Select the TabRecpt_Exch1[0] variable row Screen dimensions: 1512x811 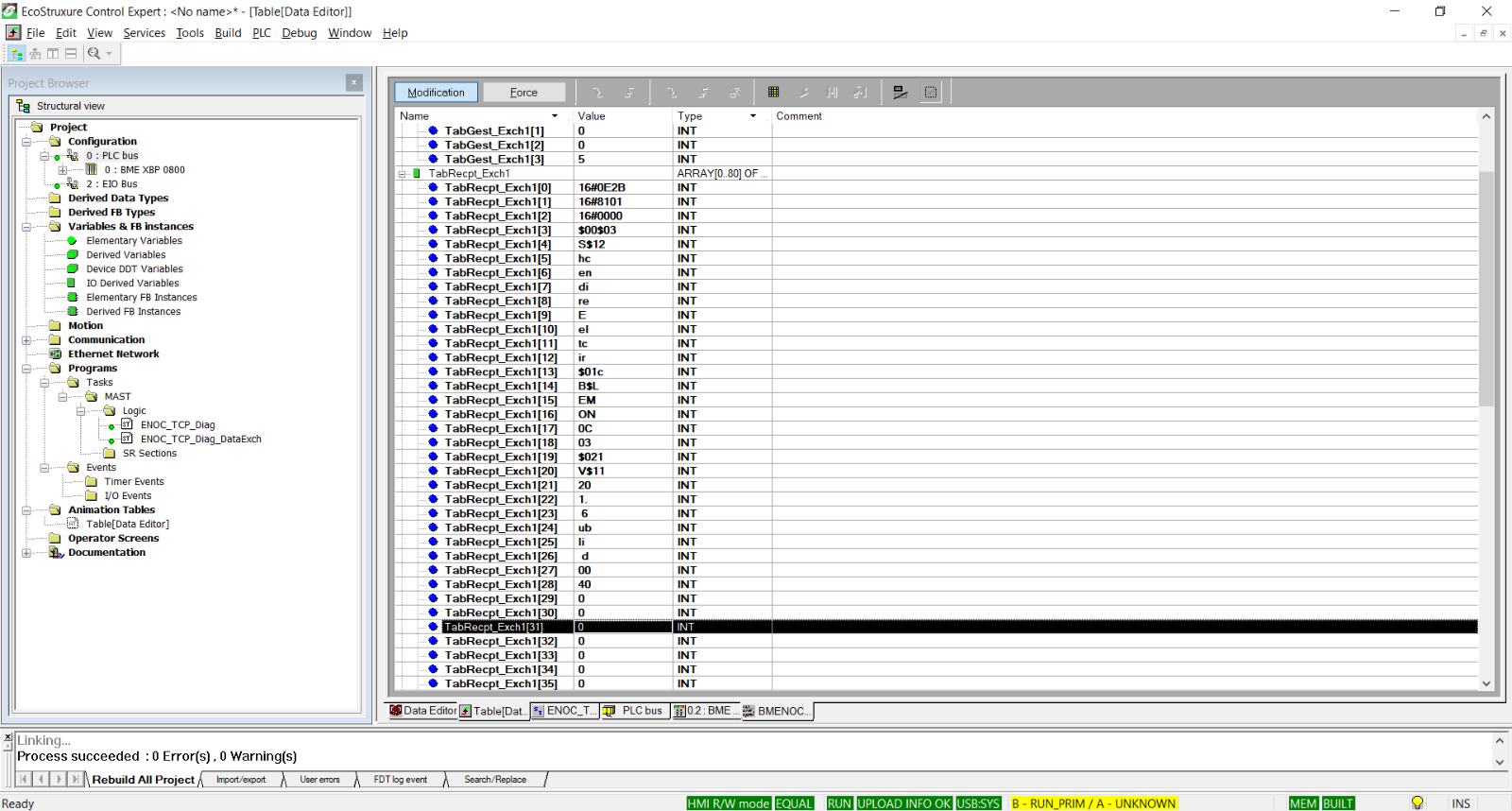tap(937, 187)
